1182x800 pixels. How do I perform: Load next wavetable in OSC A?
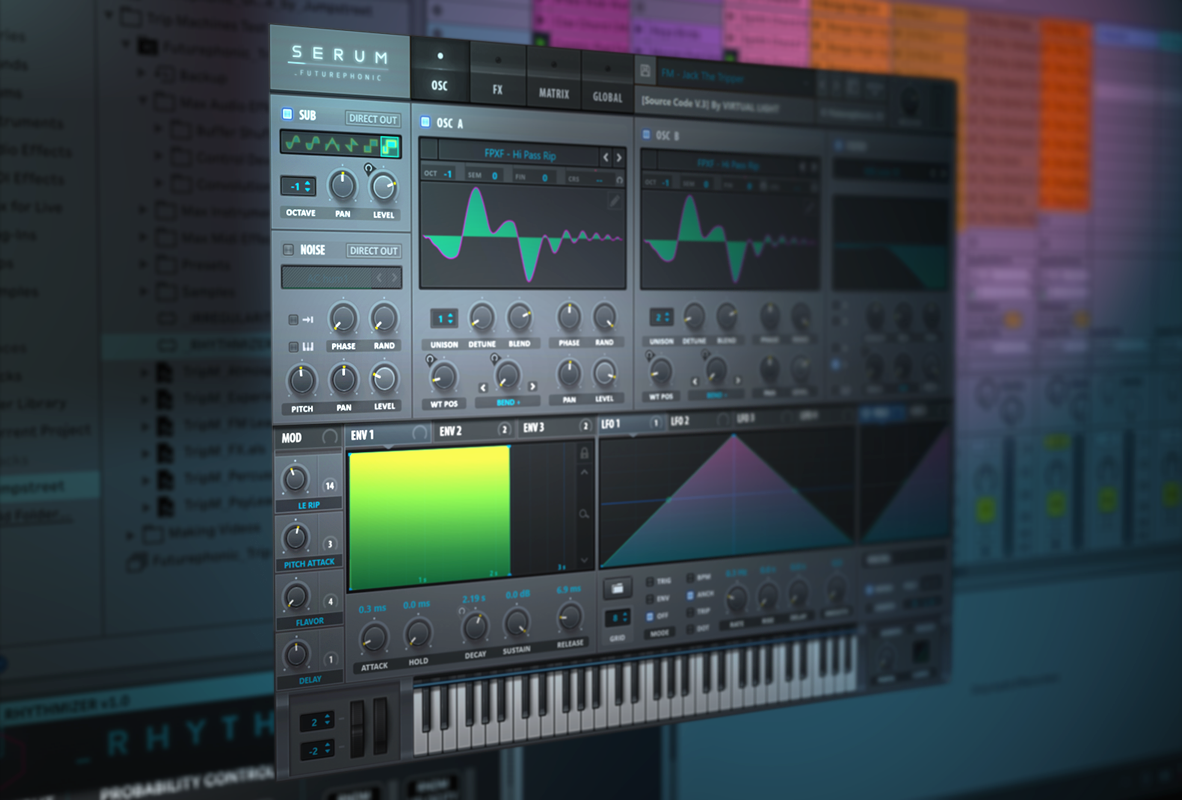point(619,157)
